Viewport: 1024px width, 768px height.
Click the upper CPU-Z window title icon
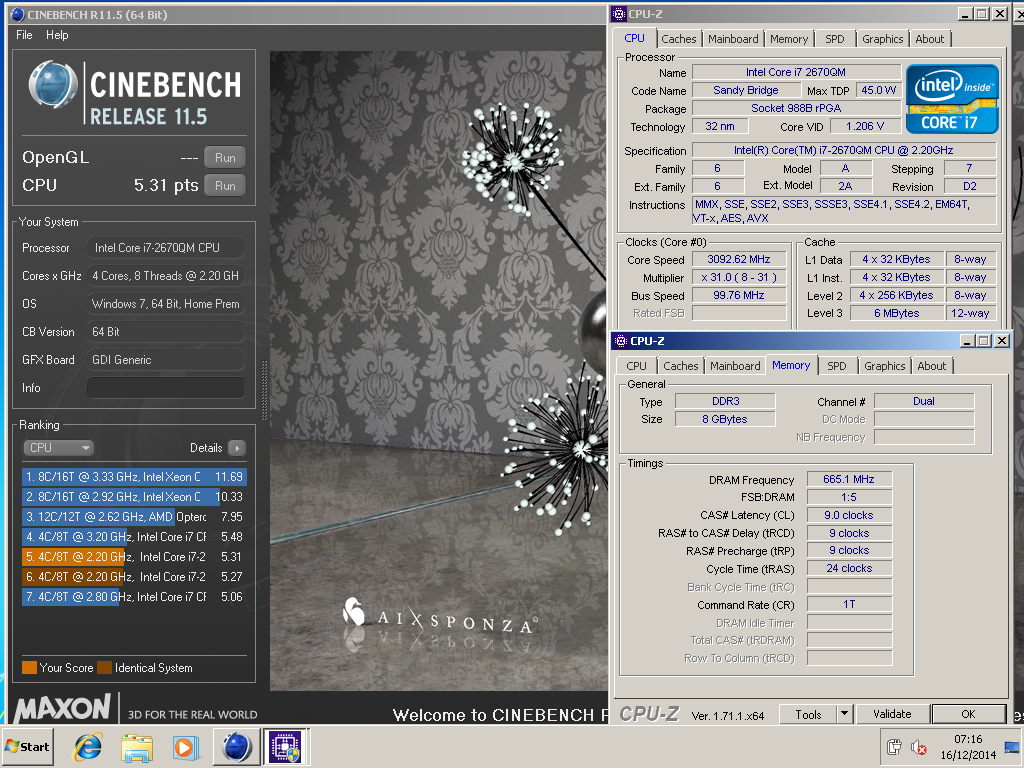pos(619,14)
